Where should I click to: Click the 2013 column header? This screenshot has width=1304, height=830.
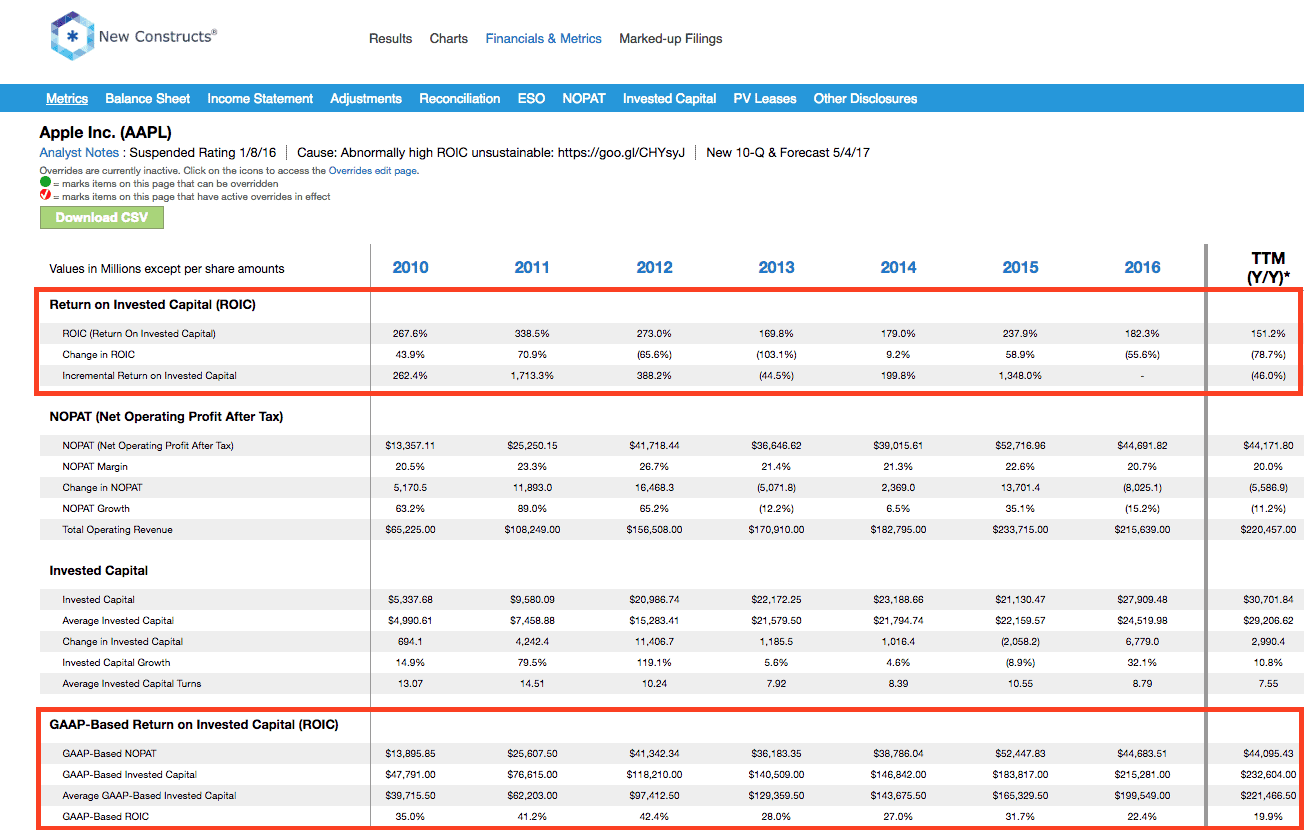click(x=776, y=267)
